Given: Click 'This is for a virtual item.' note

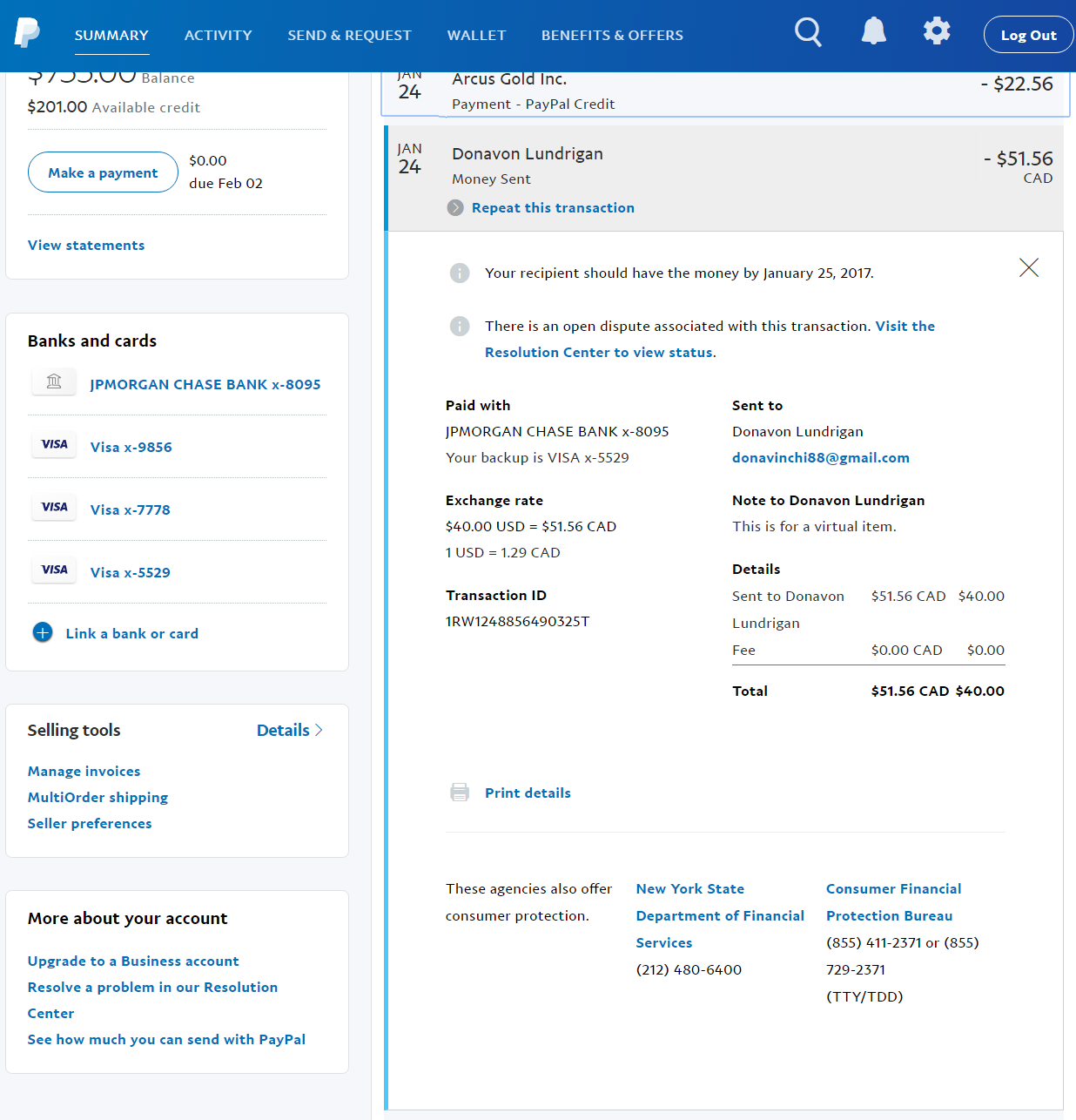Looking at the screenshot, I should (814, 526).
